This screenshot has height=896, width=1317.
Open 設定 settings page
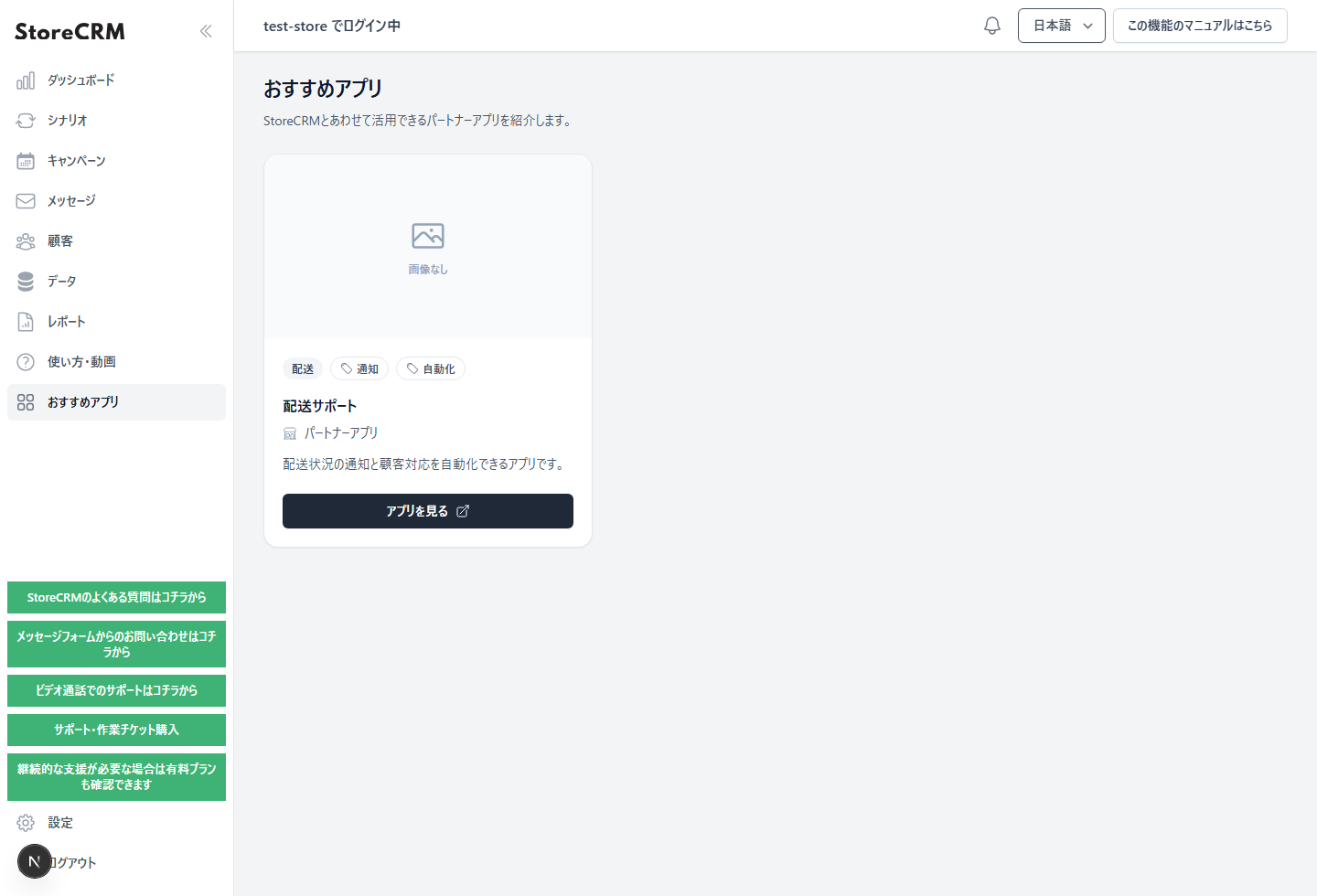point(116,823)
